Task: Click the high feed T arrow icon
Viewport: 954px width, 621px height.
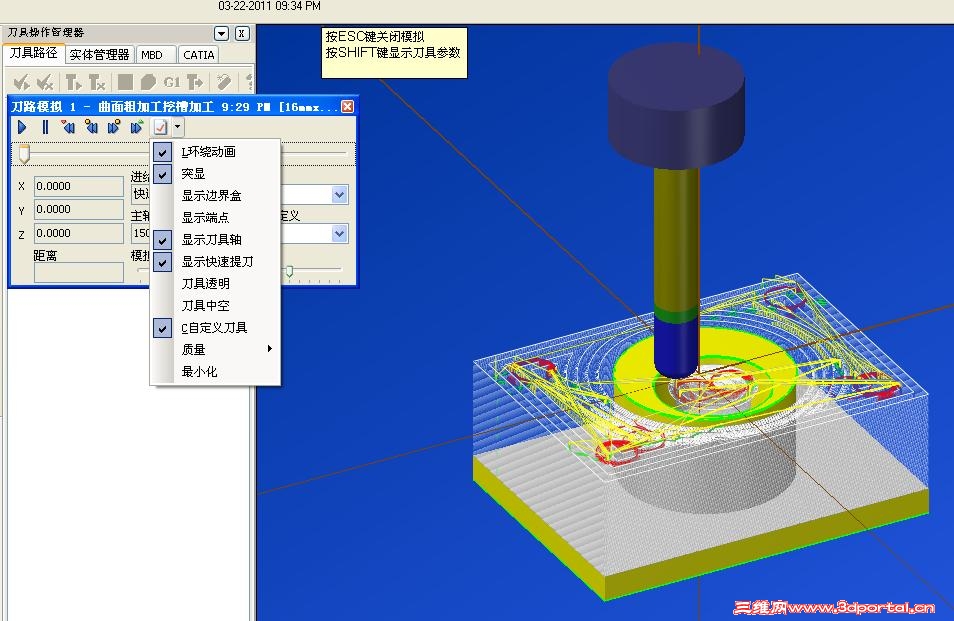Action: click(x=195, y=82)
